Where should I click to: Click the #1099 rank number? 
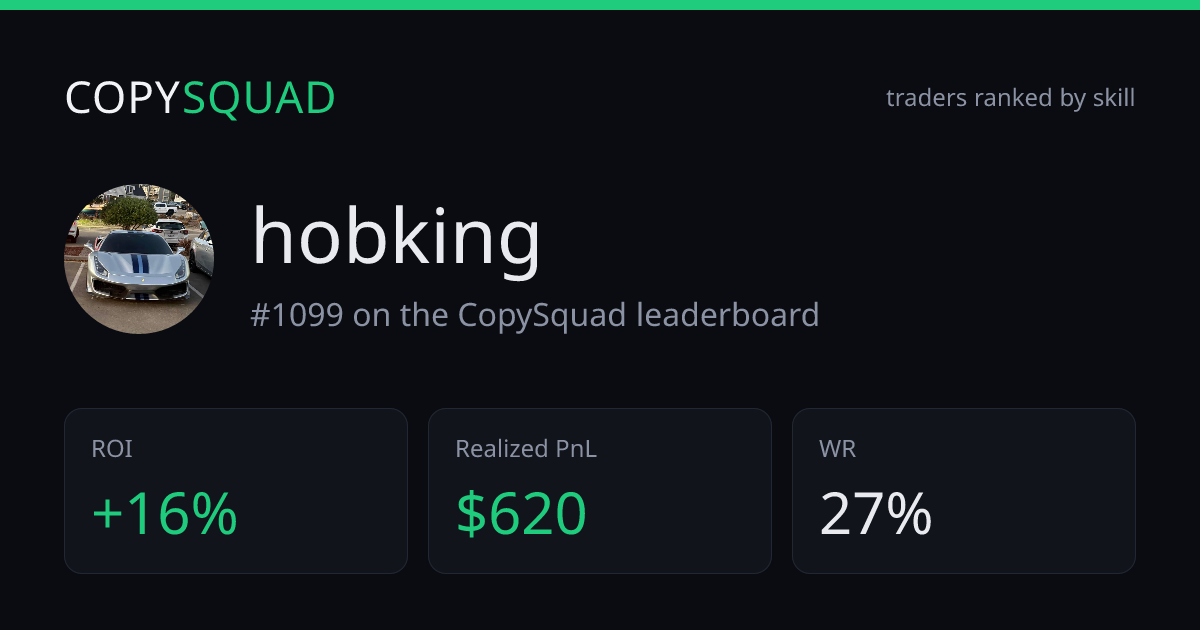[x=297, y=315]
